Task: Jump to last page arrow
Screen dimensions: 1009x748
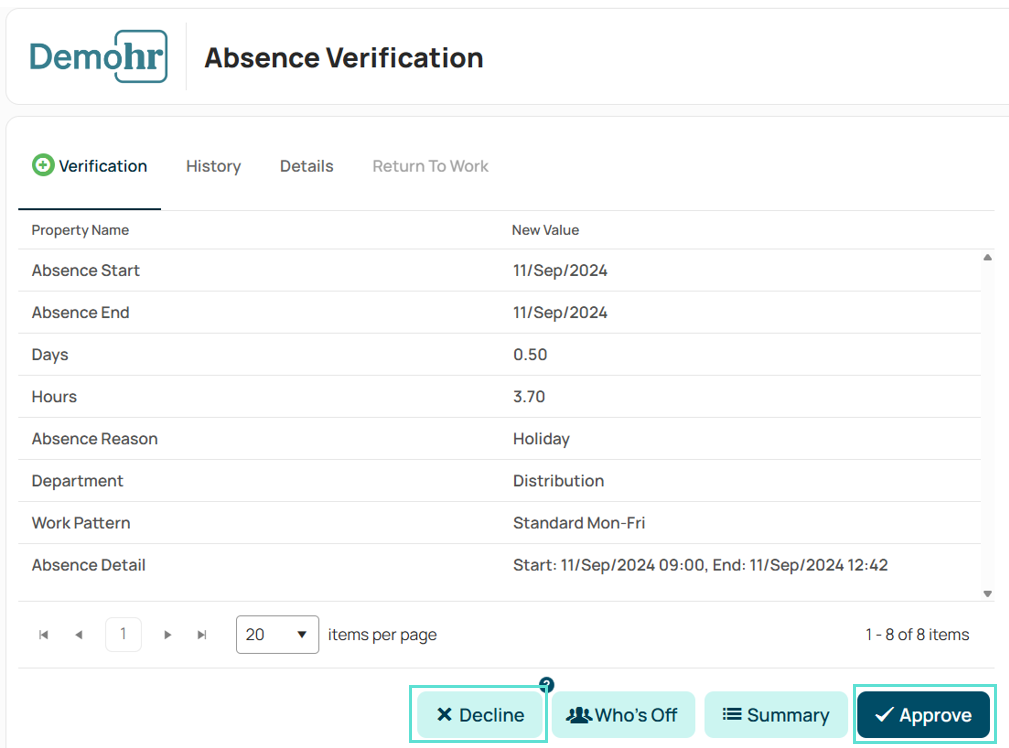Action: [202, 635]
